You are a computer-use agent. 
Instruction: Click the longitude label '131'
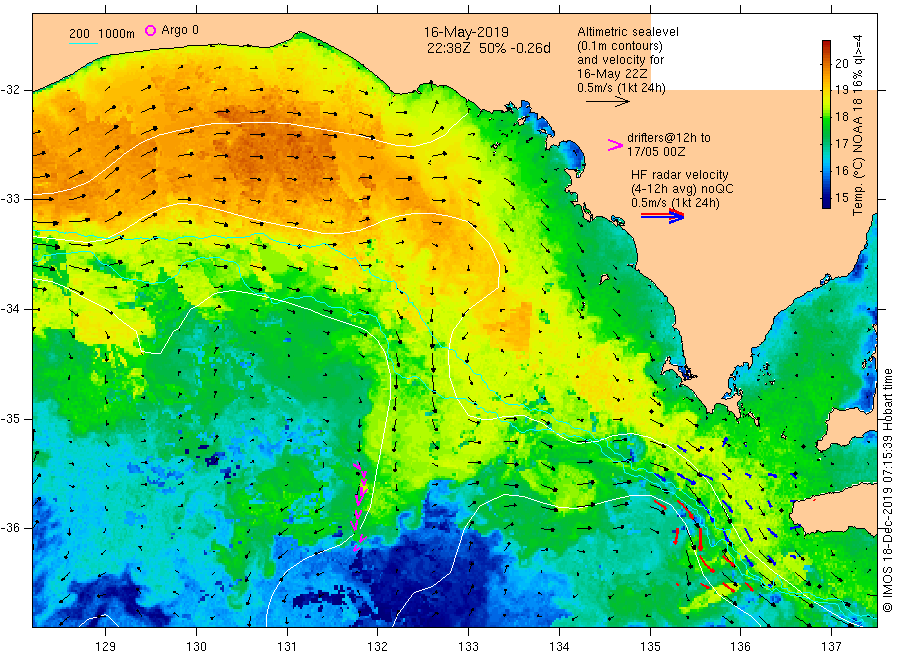tap(287, 647)
